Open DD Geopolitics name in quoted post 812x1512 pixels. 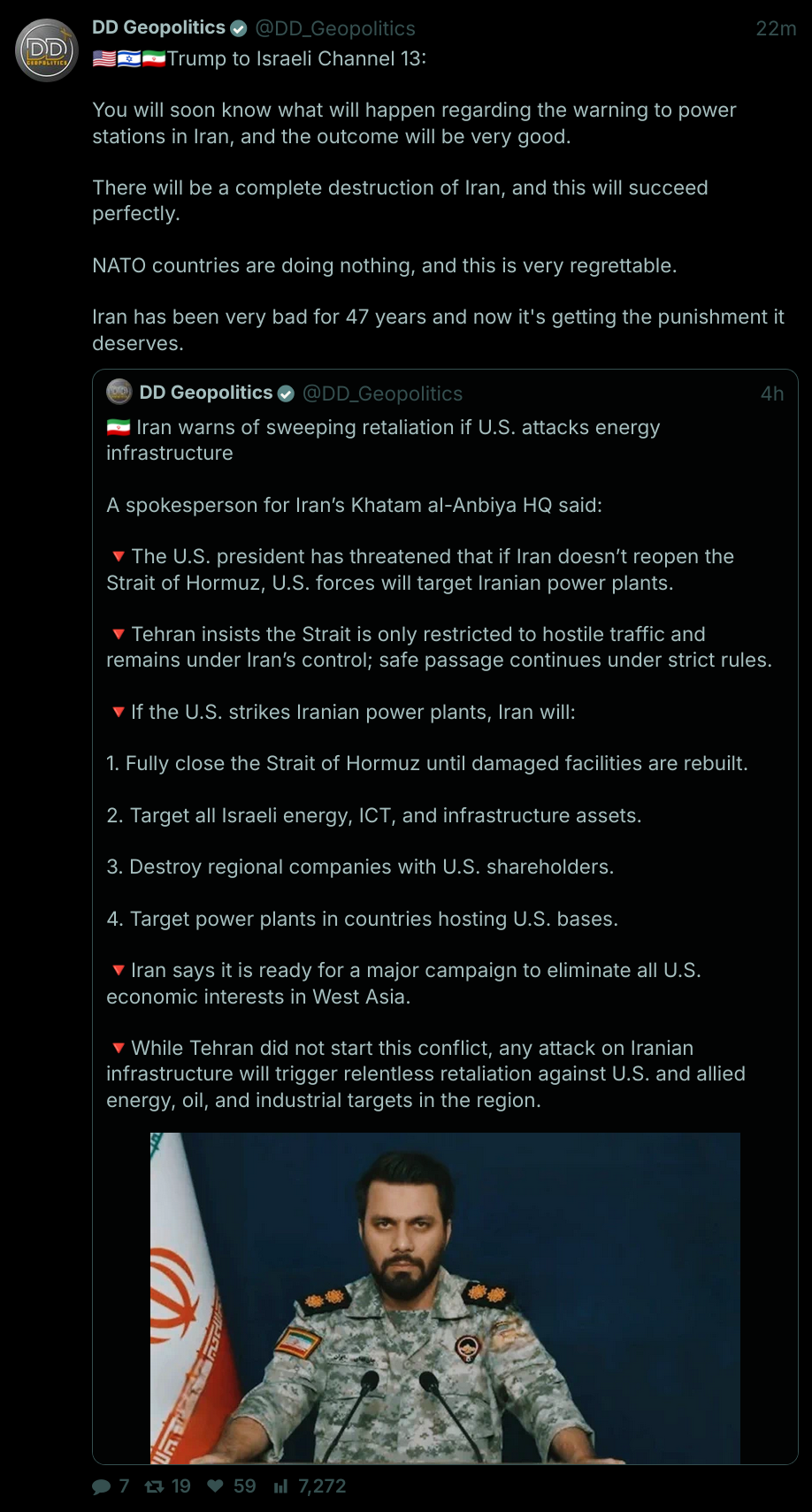(205, 393)
